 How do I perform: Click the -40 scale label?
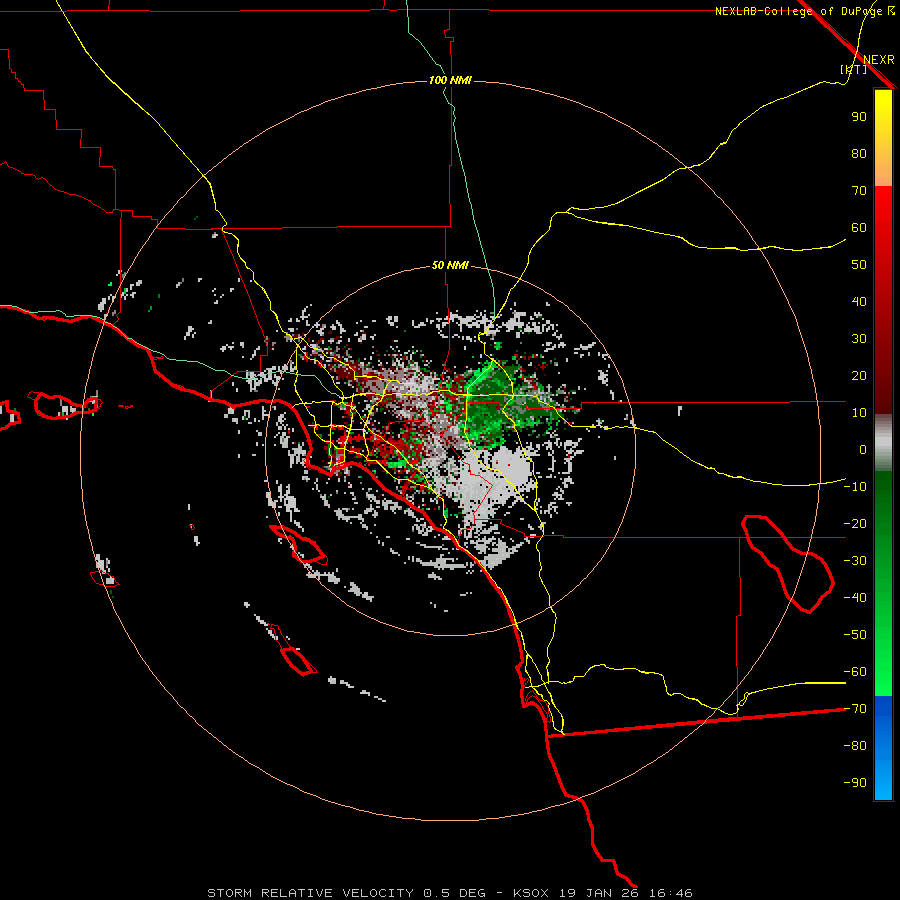855,598
